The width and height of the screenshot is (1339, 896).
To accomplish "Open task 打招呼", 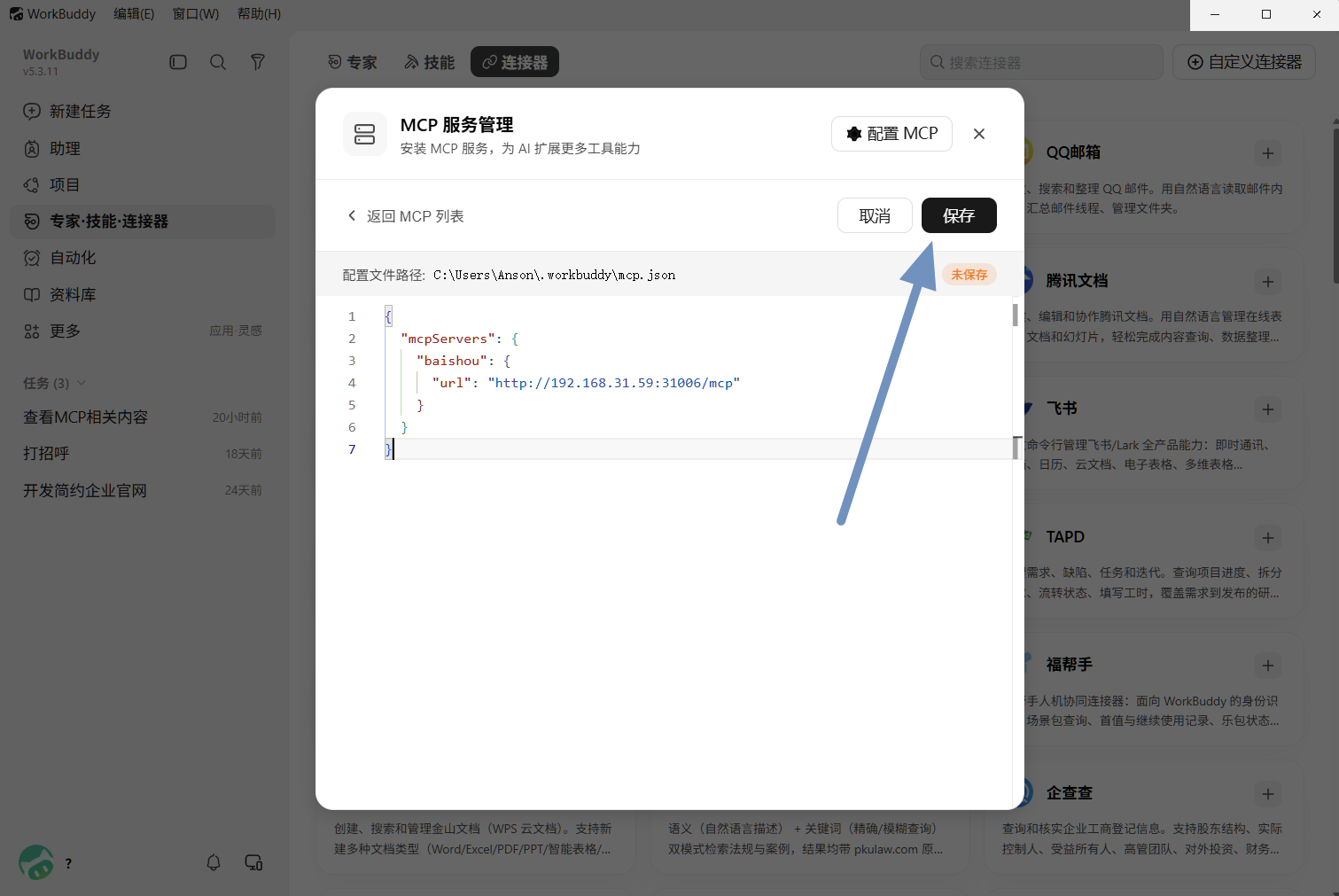I will point(143,454).
